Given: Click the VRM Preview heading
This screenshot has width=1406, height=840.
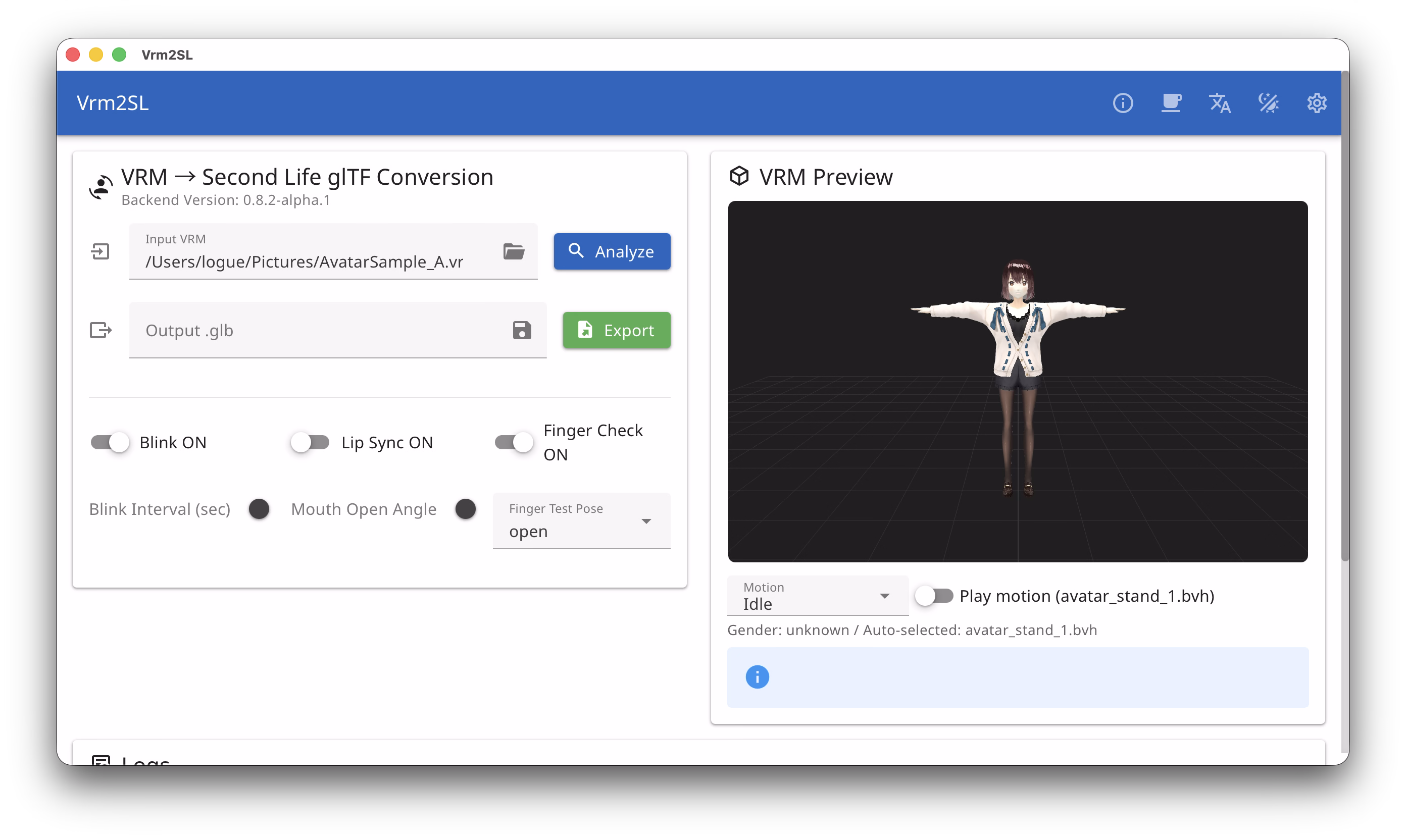Looking at the screenshot, I should pos(826,177).
